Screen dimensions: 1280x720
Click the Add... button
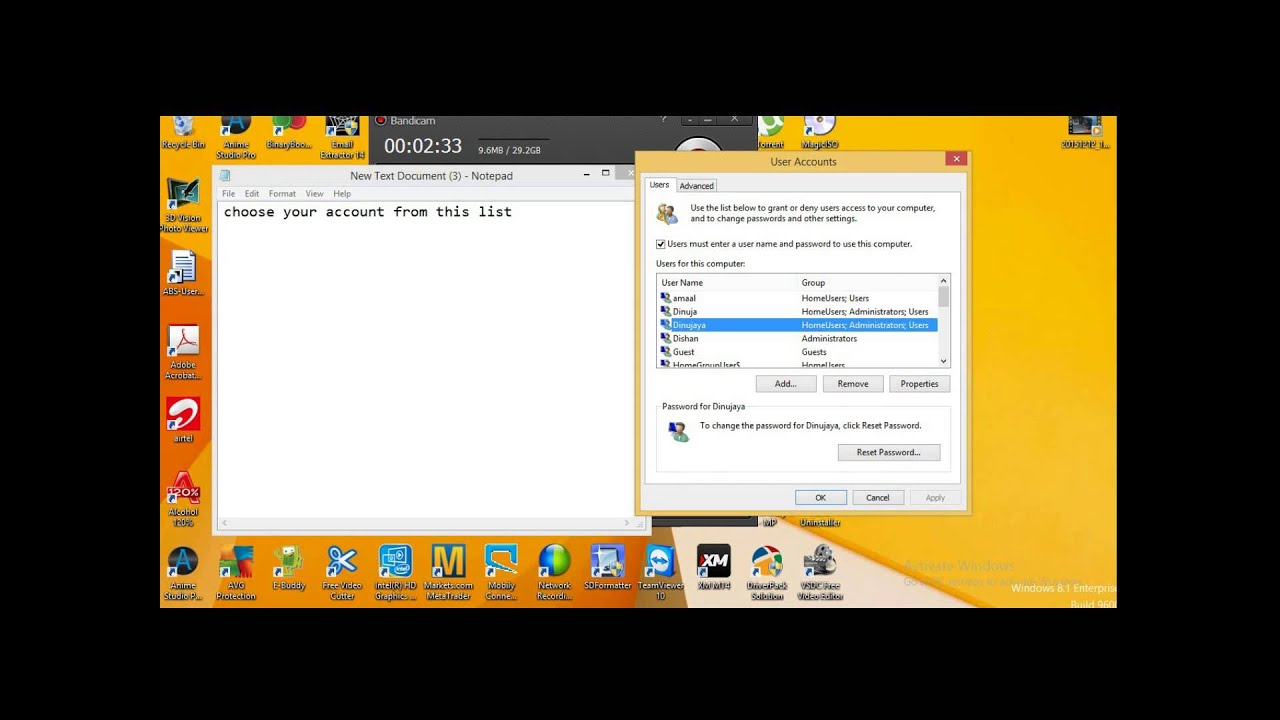click(786, 384)
